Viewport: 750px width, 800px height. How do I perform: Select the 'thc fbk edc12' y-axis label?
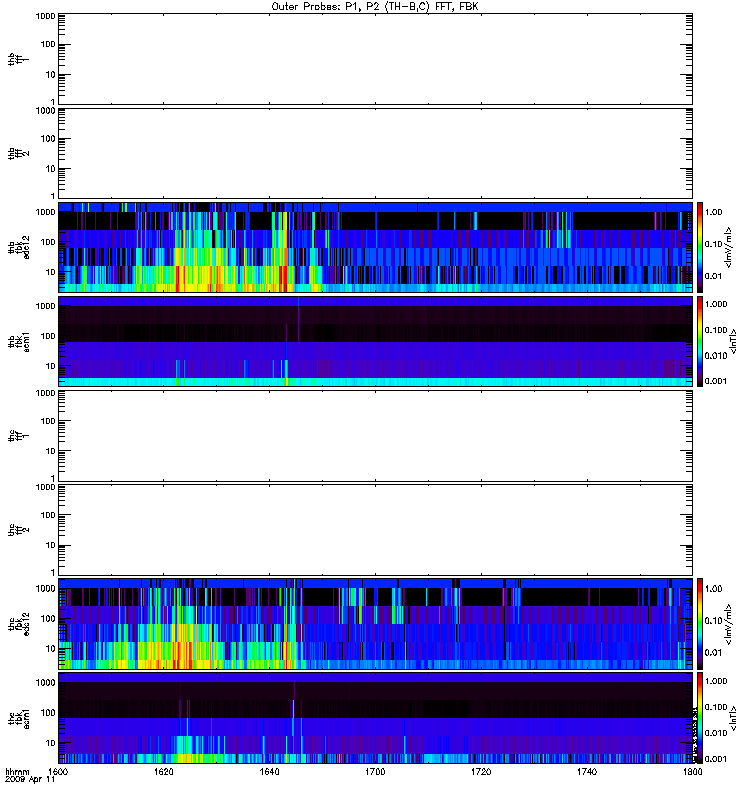[18, 623]
